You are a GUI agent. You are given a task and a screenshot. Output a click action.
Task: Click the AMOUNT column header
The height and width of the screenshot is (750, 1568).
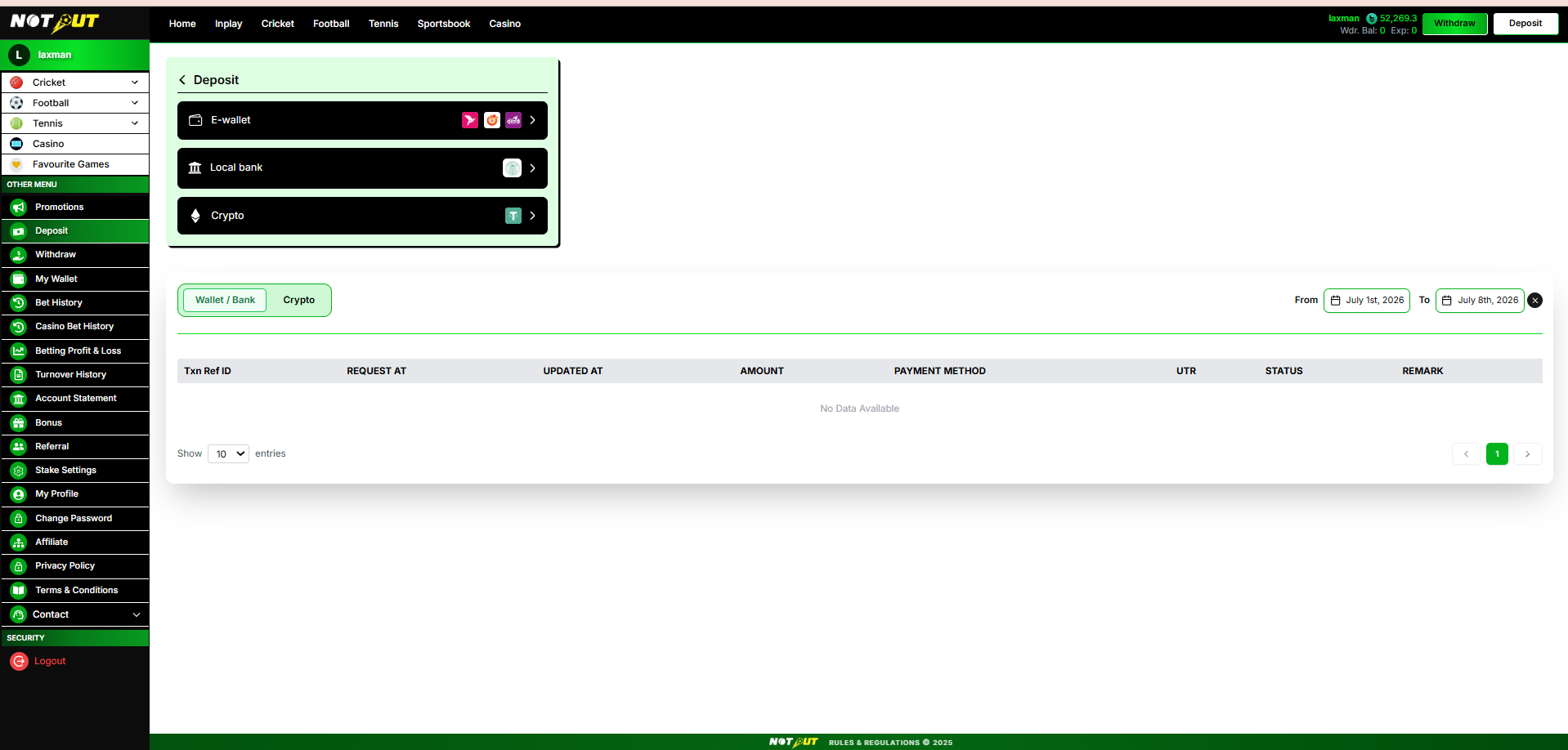[x=762, y=371]
